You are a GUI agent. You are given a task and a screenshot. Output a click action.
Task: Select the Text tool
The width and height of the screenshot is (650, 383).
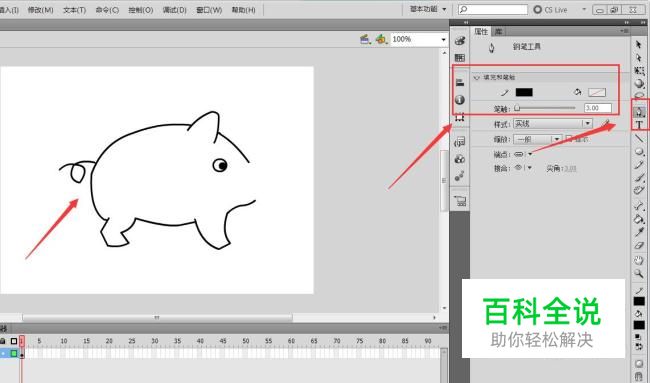coord(639,124)
